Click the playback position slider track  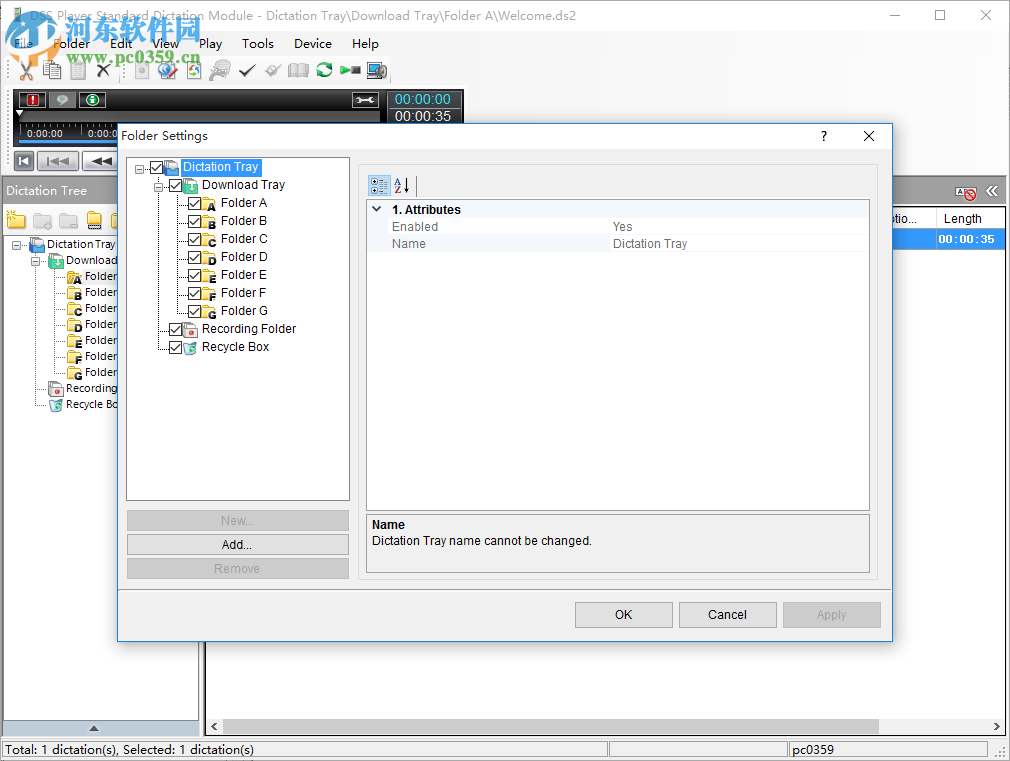(x=200, y=115)
